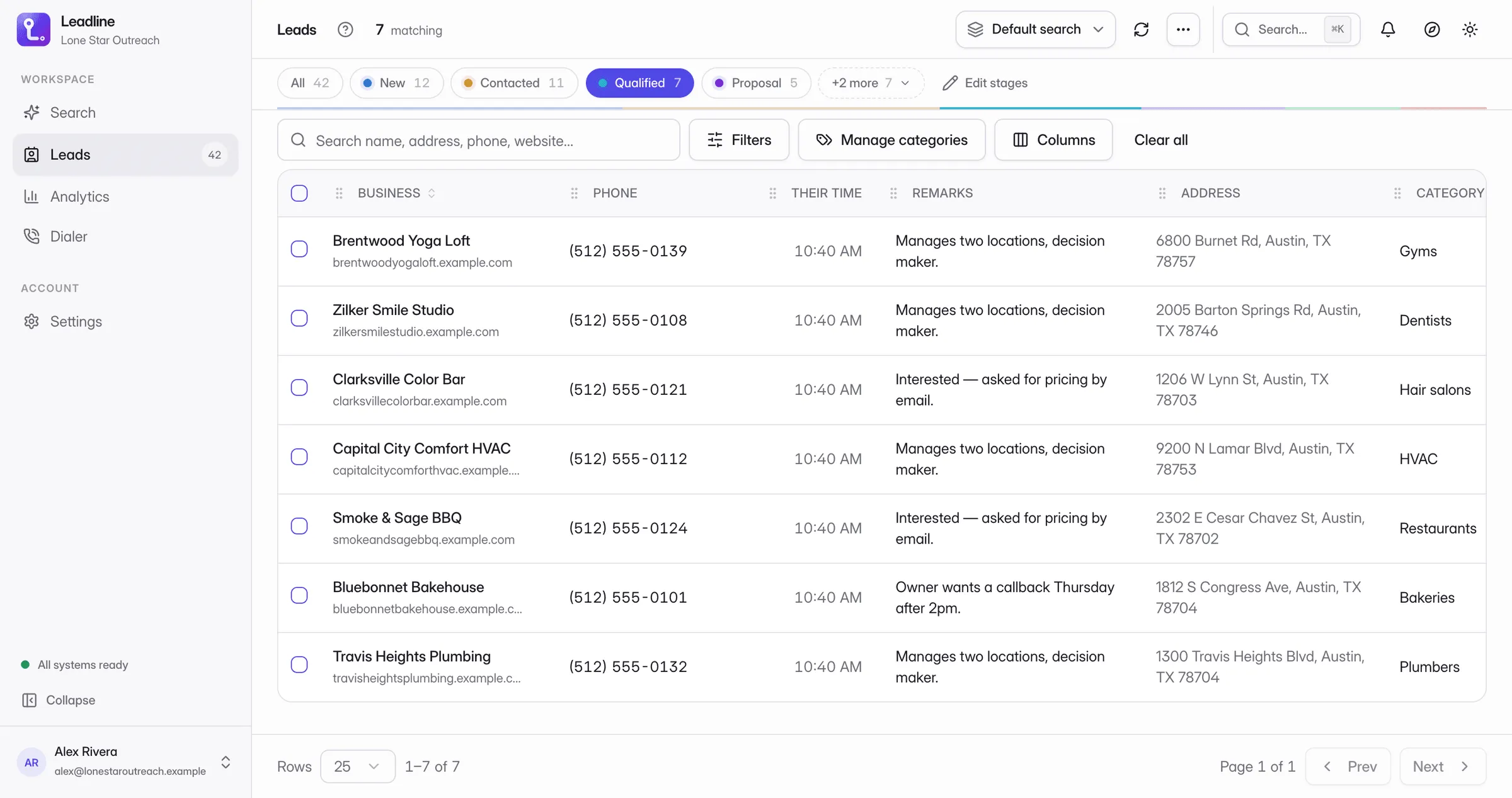Screen dimensions: 1512x798
Task: Grab the ADDRESS column drag handle
Action: point(1162,193)
